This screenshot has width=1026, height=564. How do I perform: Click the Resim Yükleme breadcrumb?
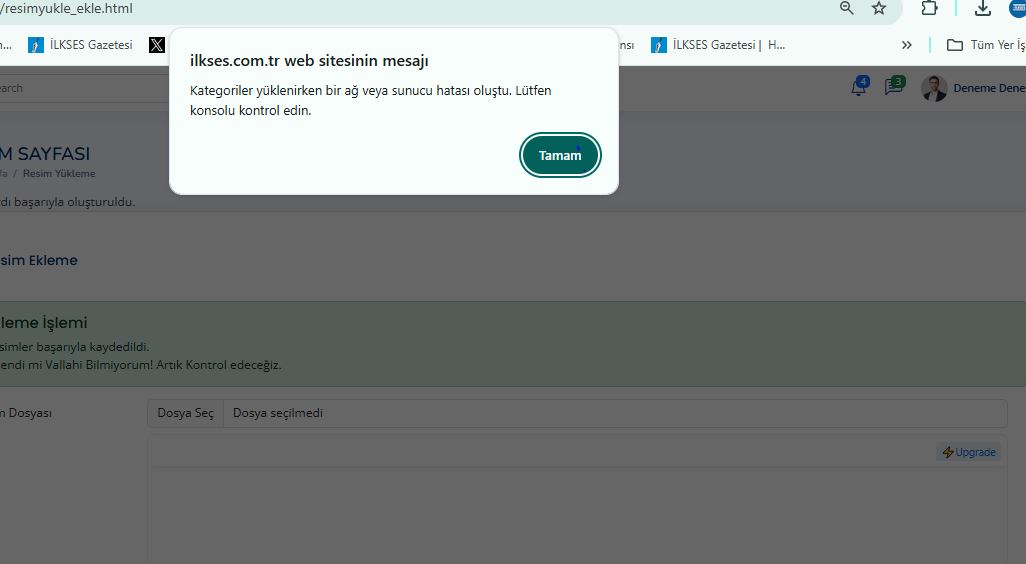[x=59, y=174]
